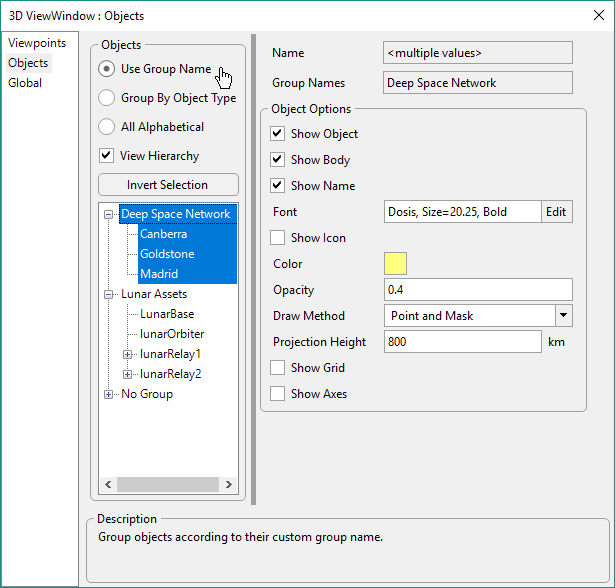Select Canberra in the object tree

(164, 234)
